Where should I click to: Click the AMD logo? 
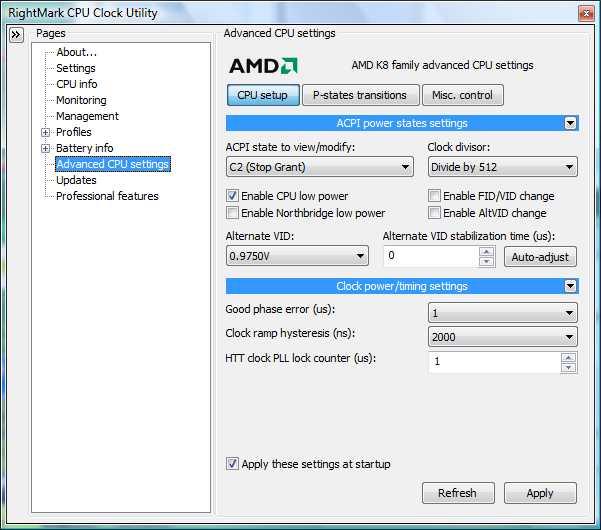tap(263, 66)
